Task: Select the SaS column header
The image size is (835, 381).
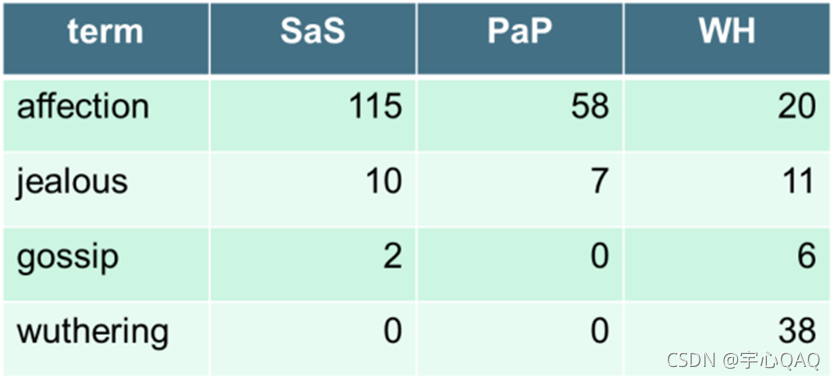Action: pyautogui.click(x=313, y=38)
